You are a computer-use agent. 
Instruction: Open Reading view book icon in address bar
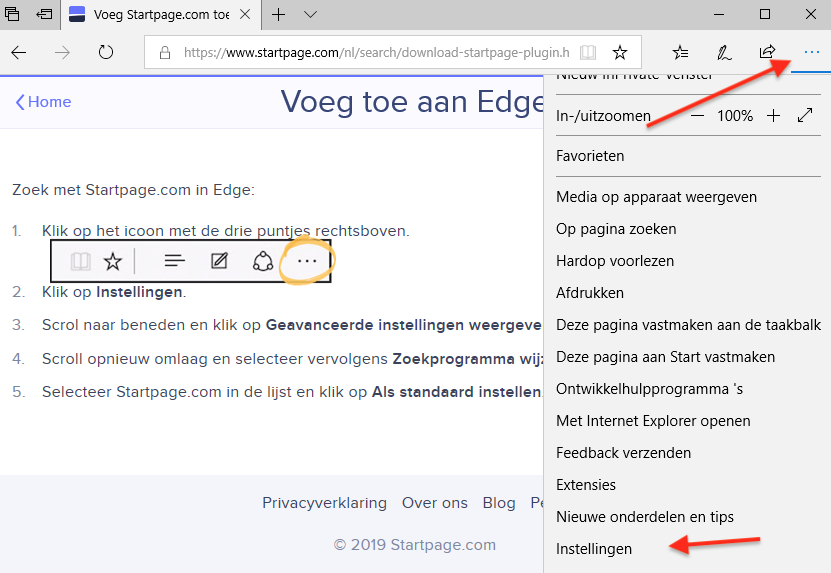pos(589,53)
